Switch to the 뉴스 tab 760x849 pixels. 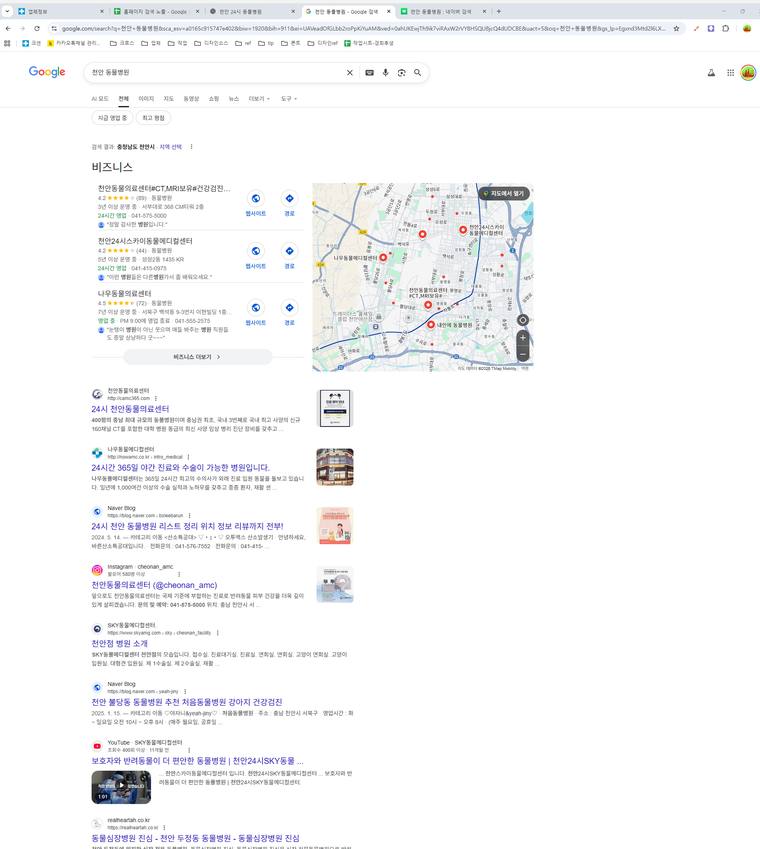pyautogui.click(x=233, y=99)
